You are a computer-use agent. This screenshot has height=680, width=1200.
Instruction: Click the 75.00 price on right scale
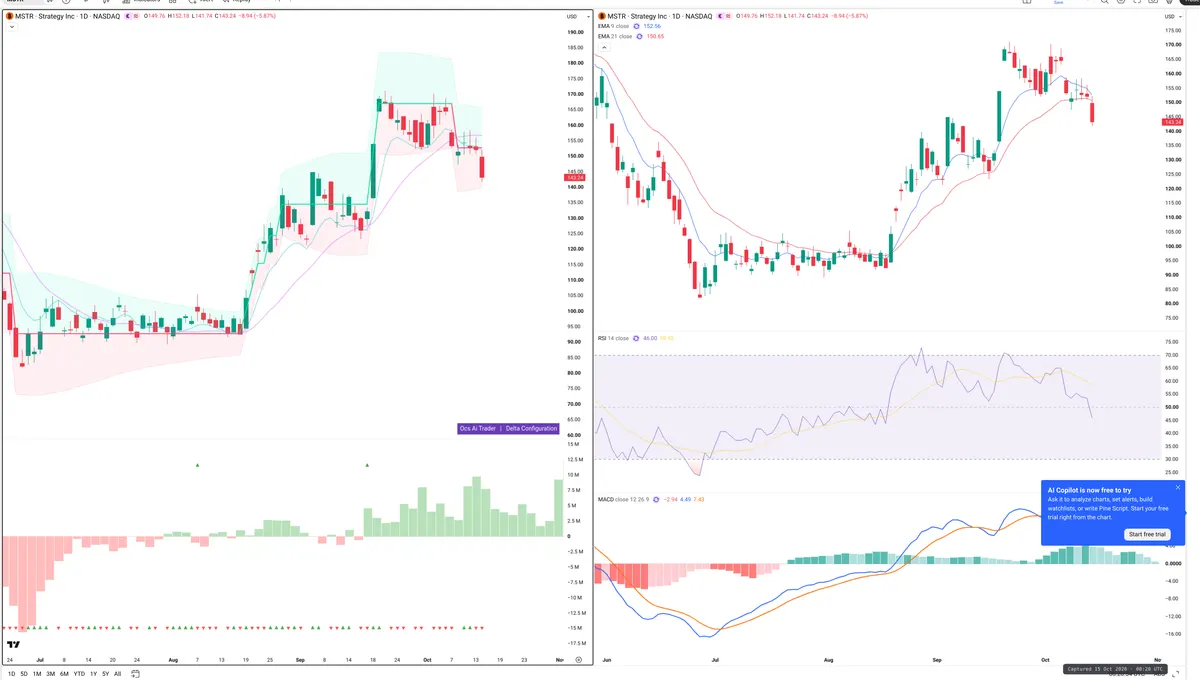pyautogui.click(x=1172, y=318)
